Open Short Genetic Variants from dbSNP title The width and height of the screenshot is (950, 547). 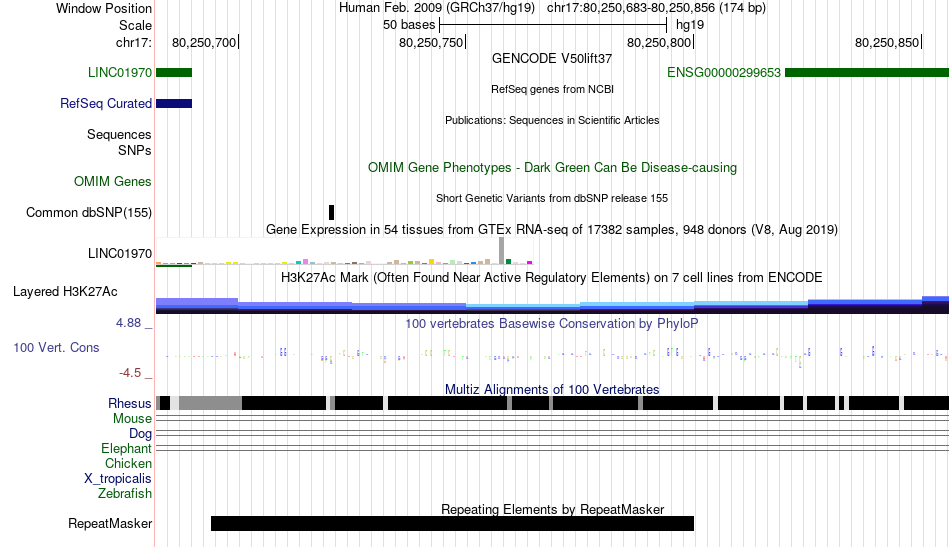552,198
